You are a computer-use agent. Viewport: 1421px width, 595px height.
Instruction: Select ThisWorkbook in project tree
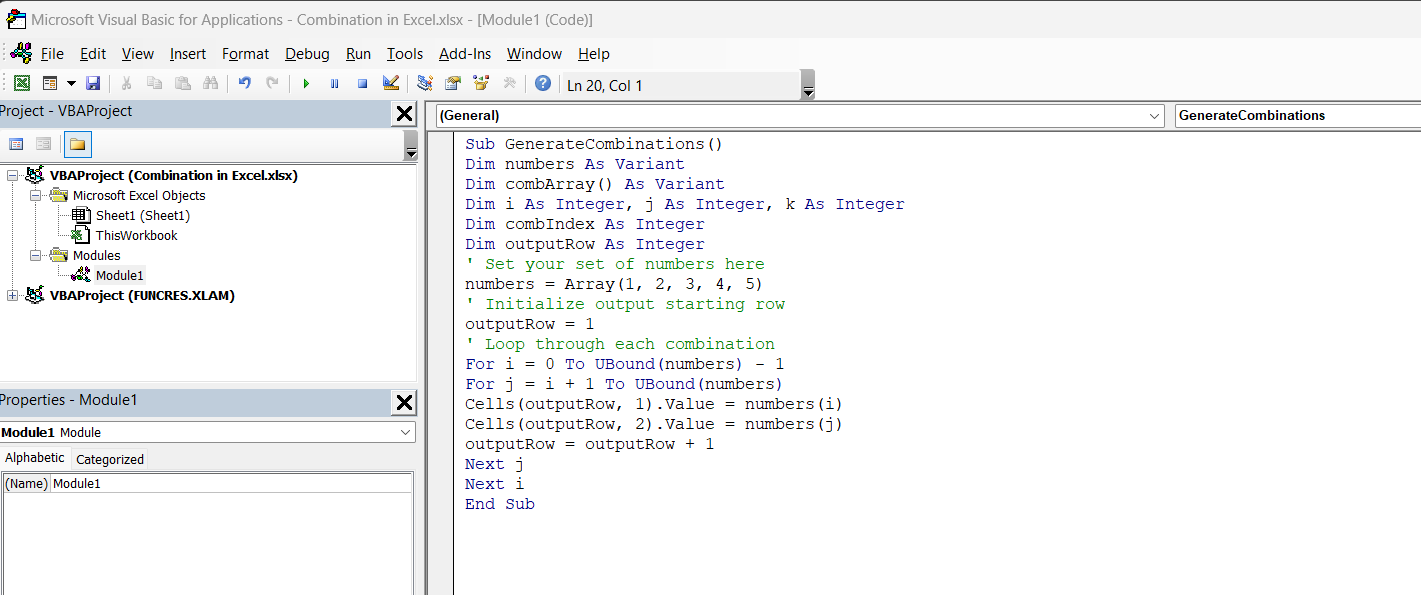(x=136, y=235)
